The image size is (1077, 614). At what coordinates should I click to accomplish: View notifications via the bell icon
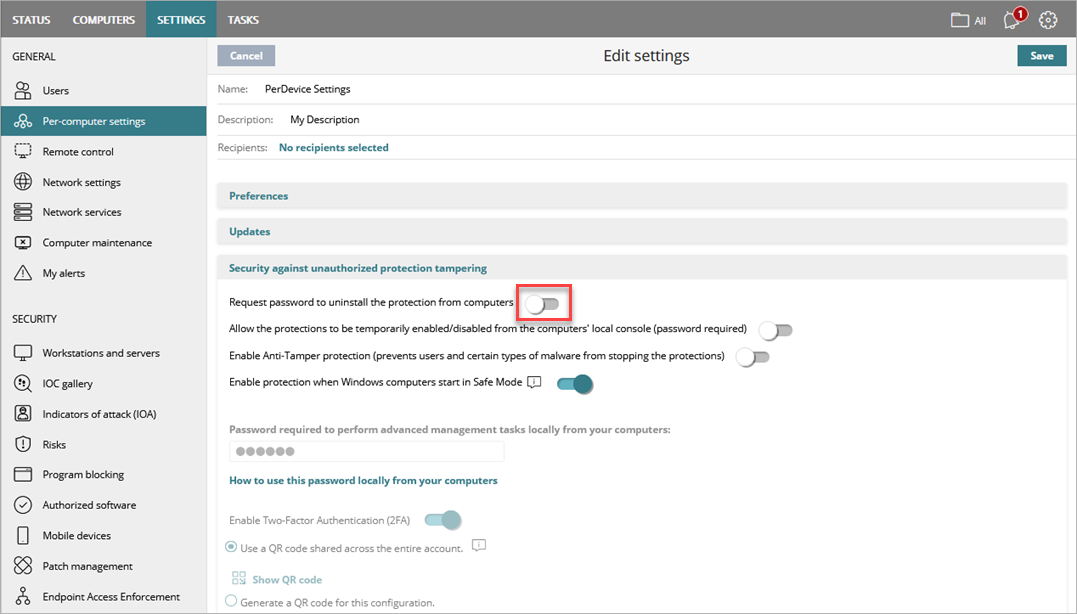pos(1010,19)
